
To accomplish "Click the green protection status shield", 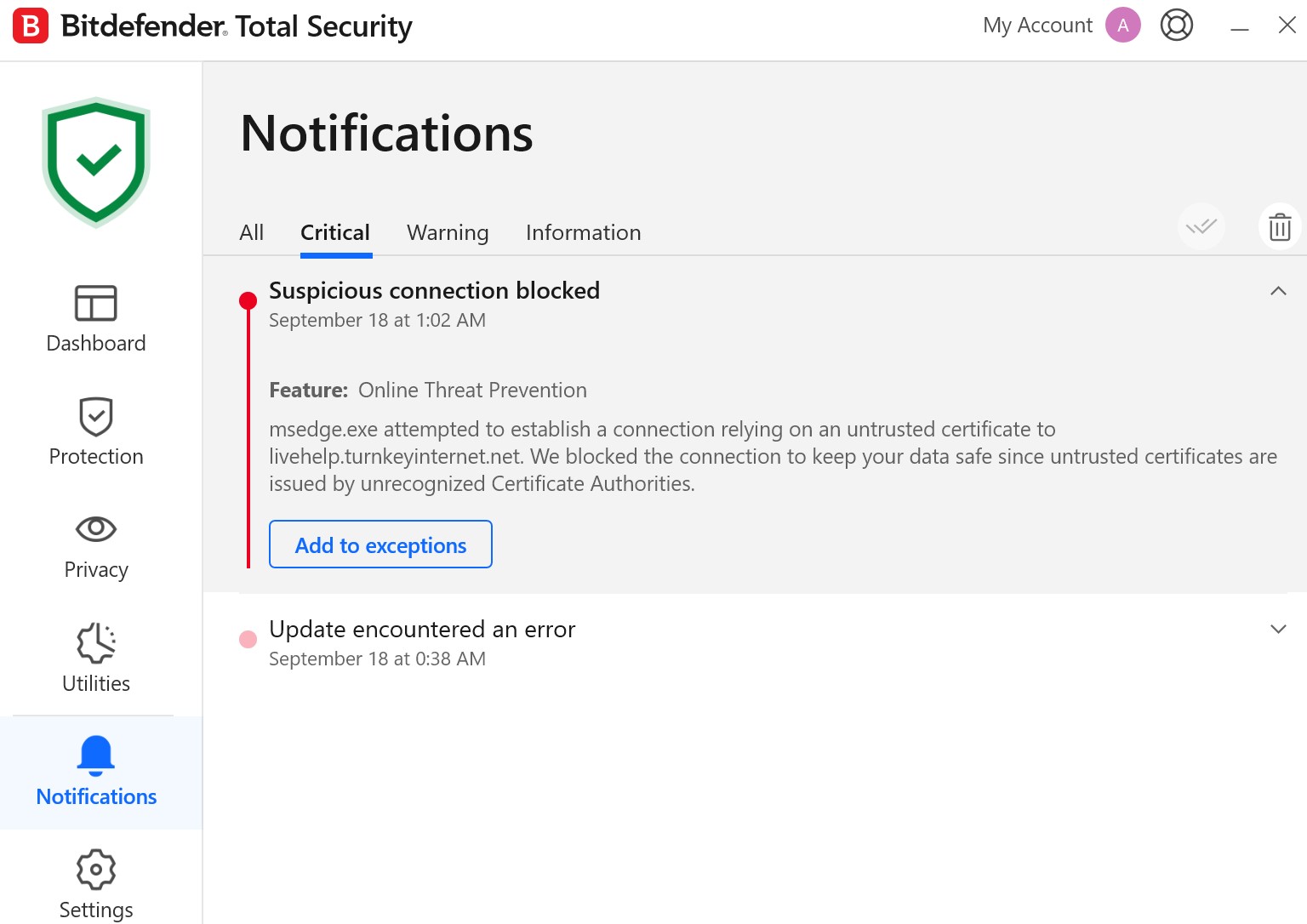I will click(96, 163).
